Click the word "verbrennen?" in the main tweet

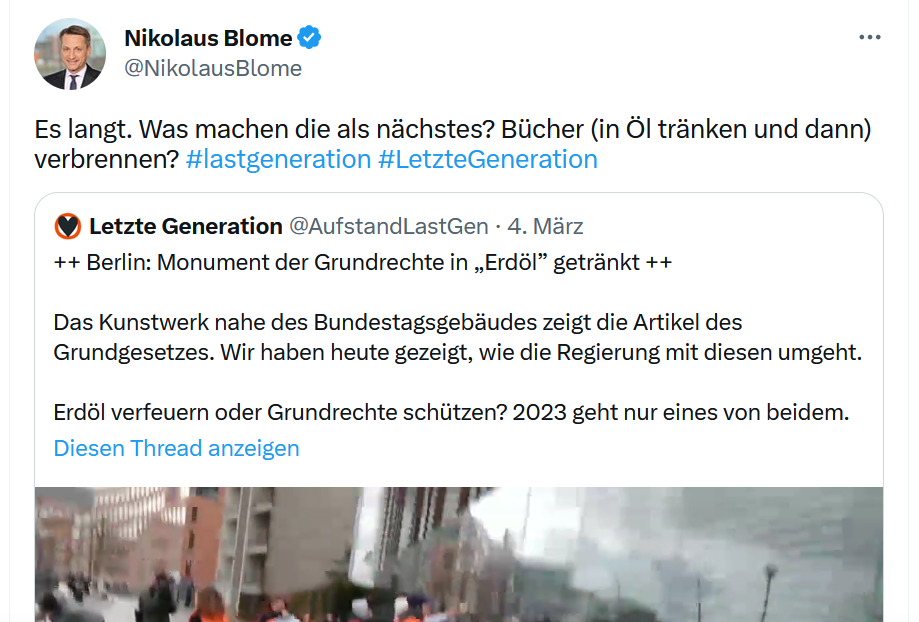[106, 159]
